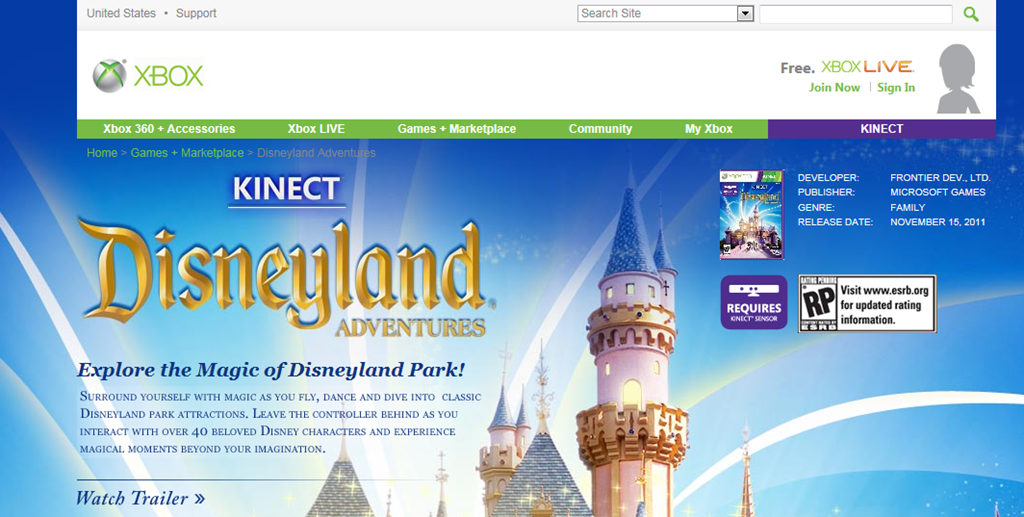
Task: Click the FAMILY genre value
Action: click(908, 208)
